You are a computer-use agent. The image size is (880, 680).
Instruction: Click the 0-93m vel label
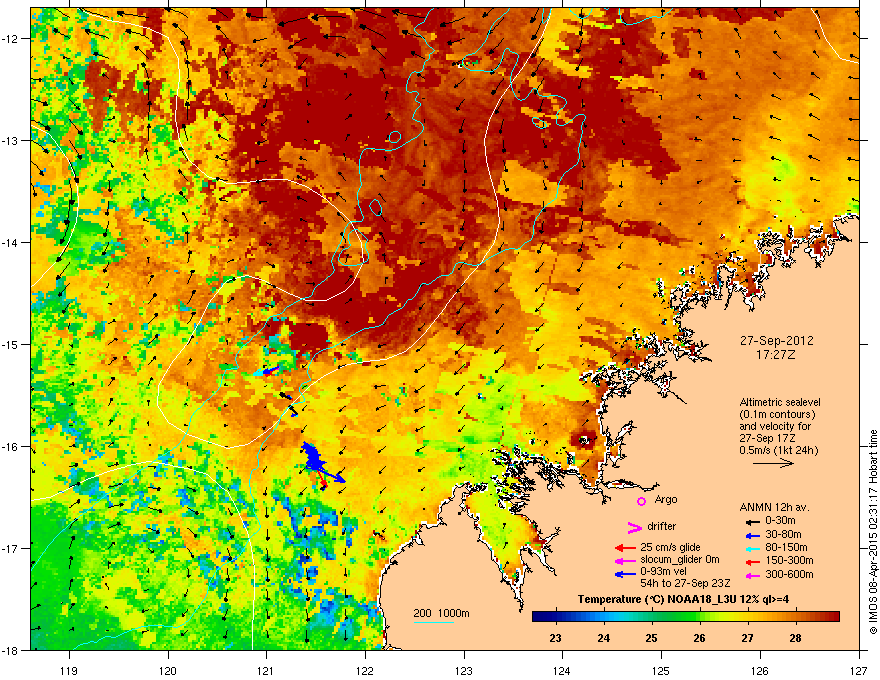(x=664, y=572)
